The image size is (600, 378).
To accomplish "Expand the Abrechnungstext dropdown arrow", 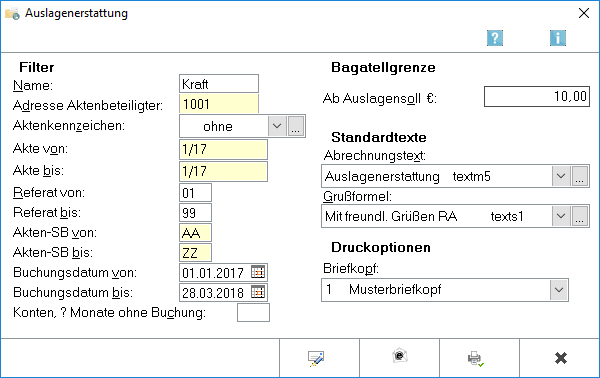I will pos(561,176).
